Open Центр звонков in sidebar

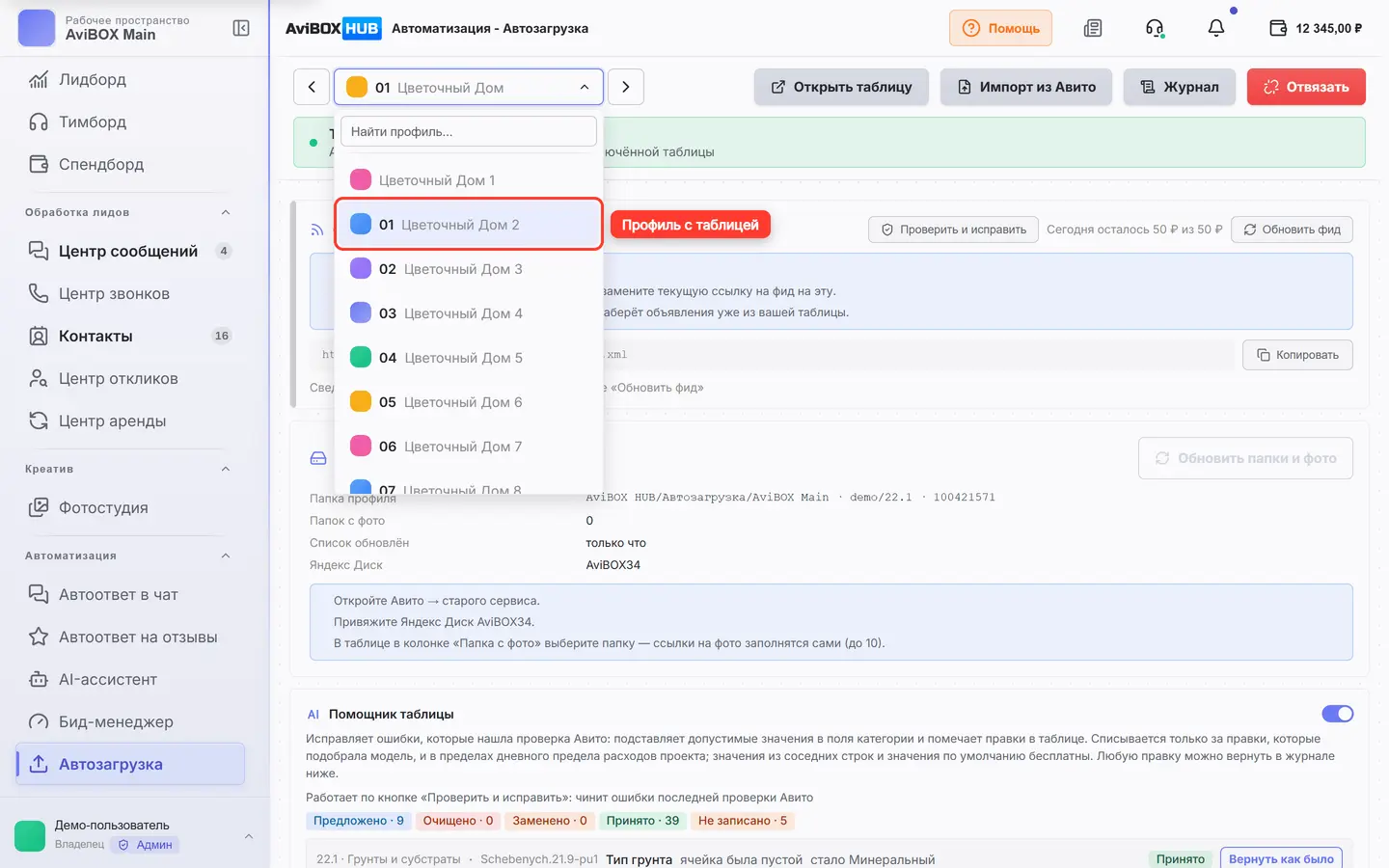point(130,293)
